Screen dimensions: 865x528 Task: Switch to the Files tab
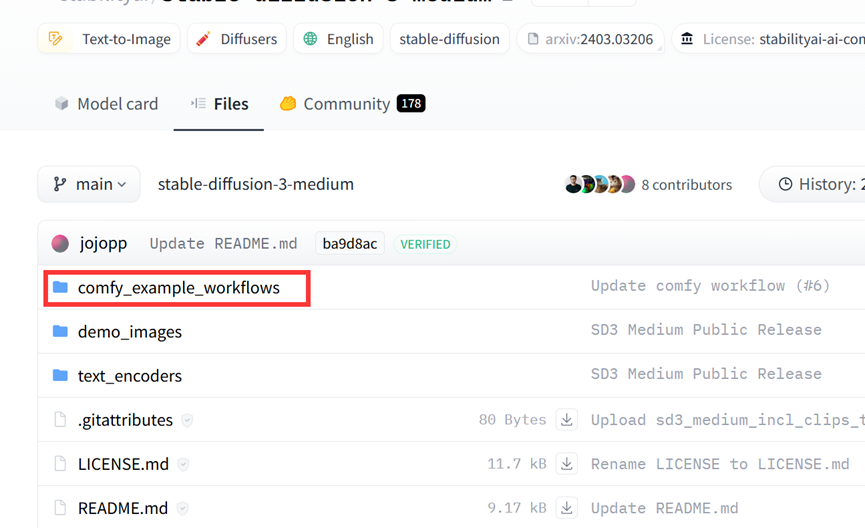[x=219, y=104]
